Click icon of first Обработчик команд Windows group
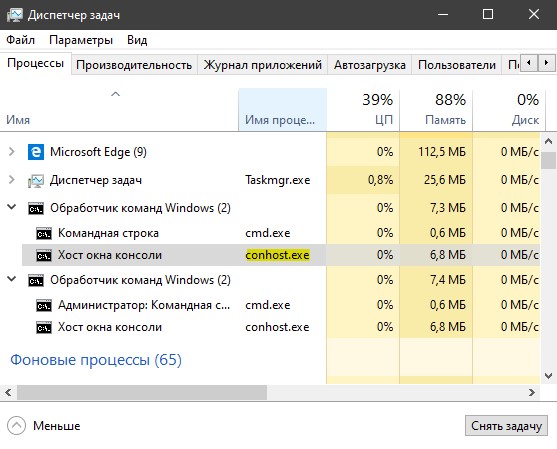557x449 pixels. pos(36,209)
